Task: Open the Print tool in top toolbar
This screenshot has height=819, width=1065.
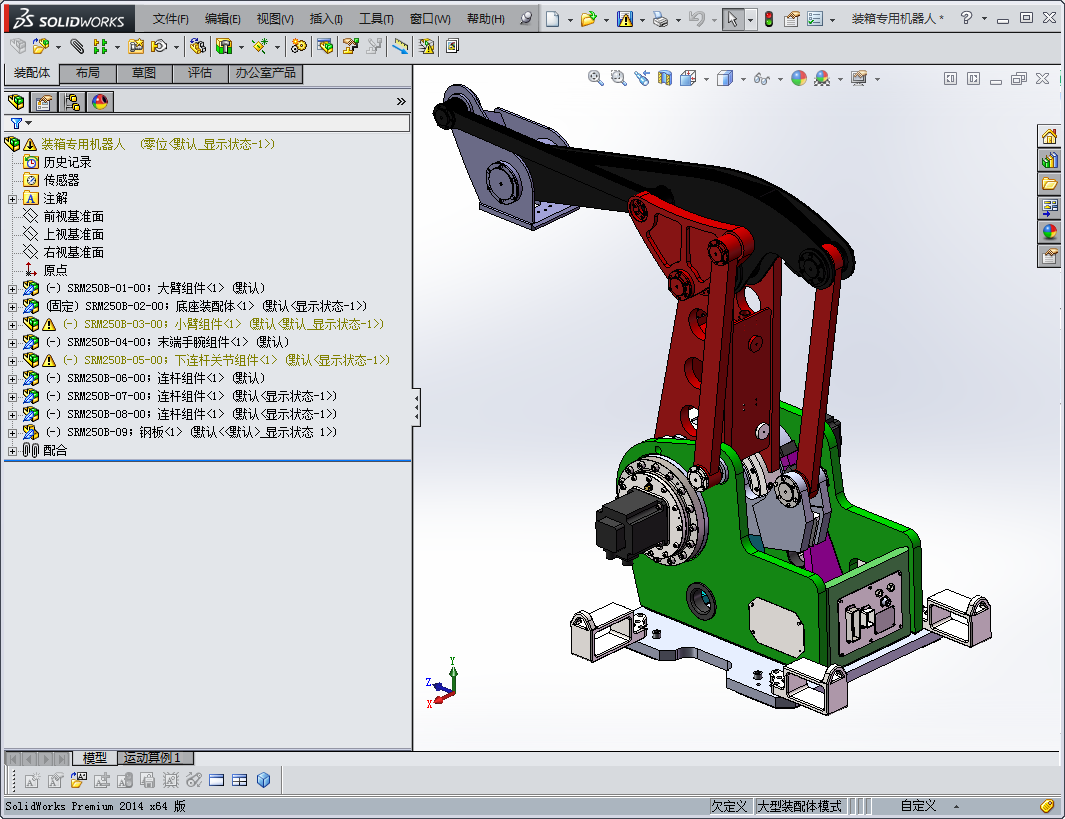Action: tap(659, 19)
